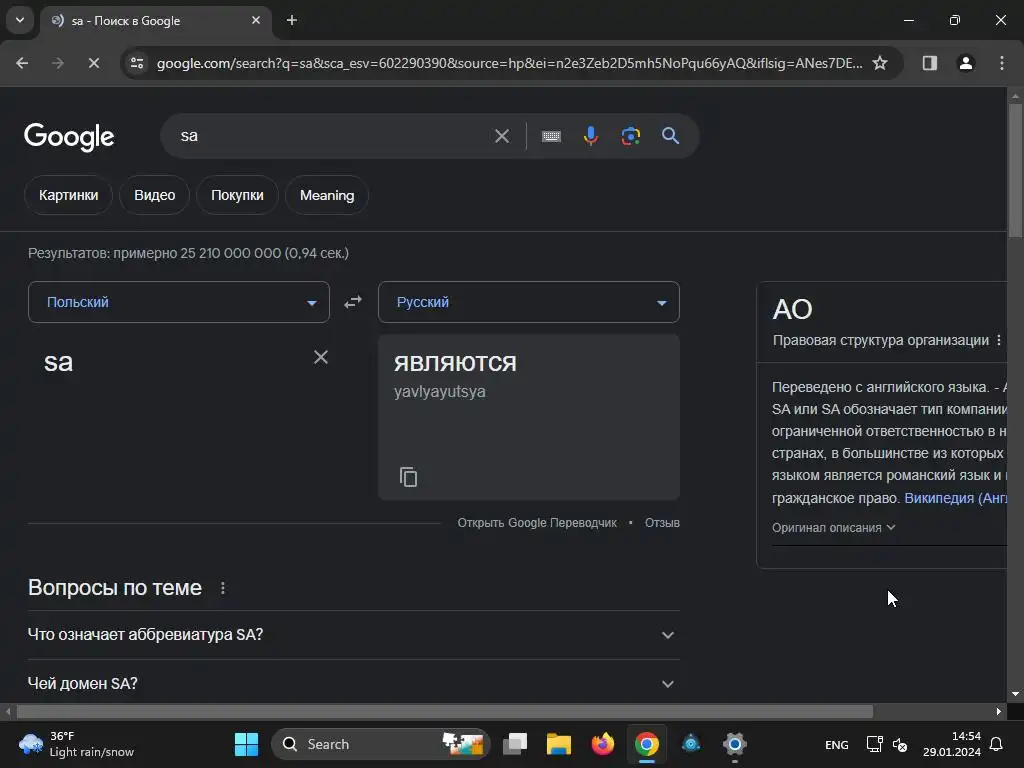Open Settings gear on taskbar
The height and width of the screenshot is (768, 1024).
(x=735, y=744)
